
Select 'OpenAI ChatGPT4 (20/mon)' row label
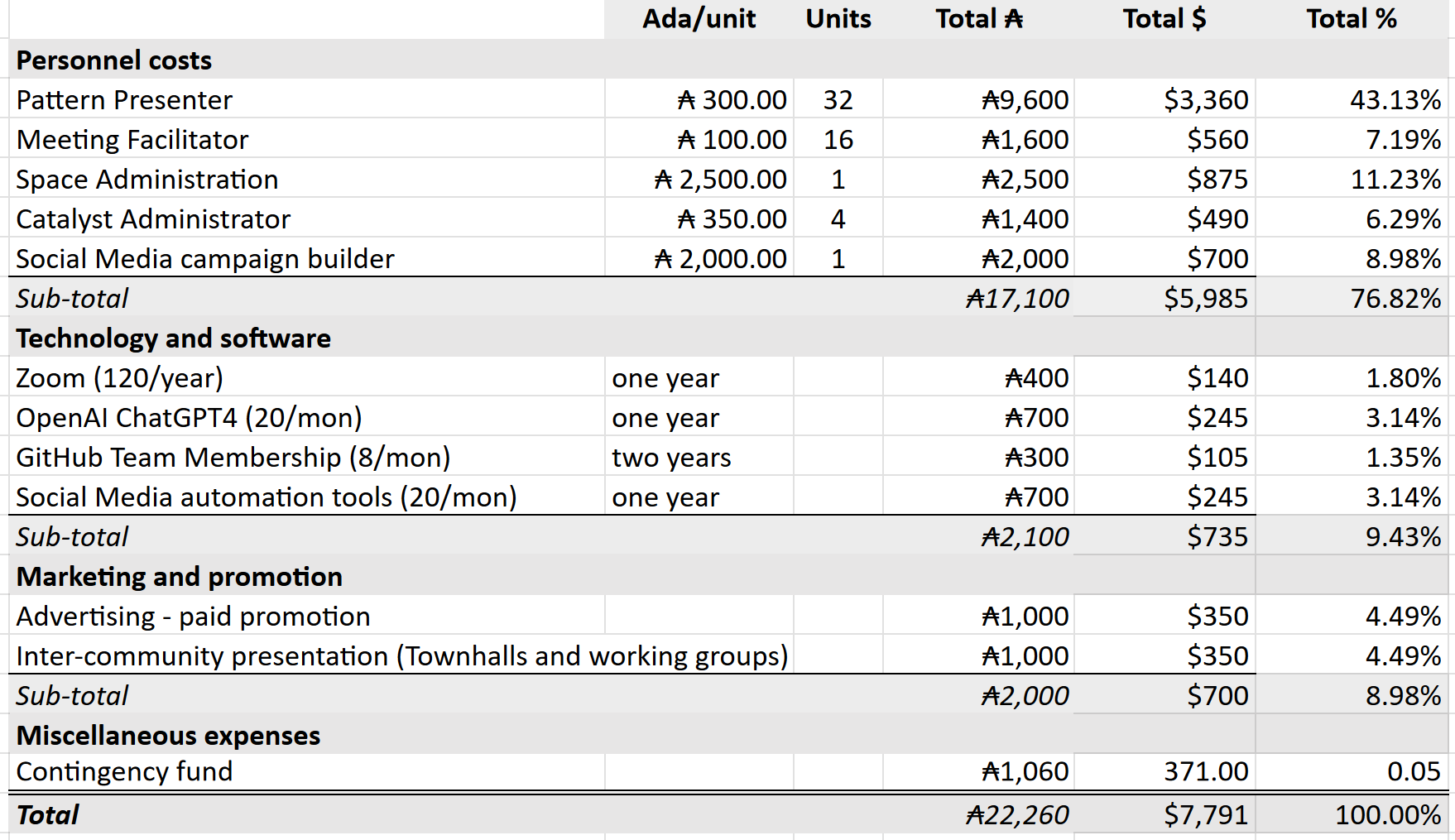190,417
